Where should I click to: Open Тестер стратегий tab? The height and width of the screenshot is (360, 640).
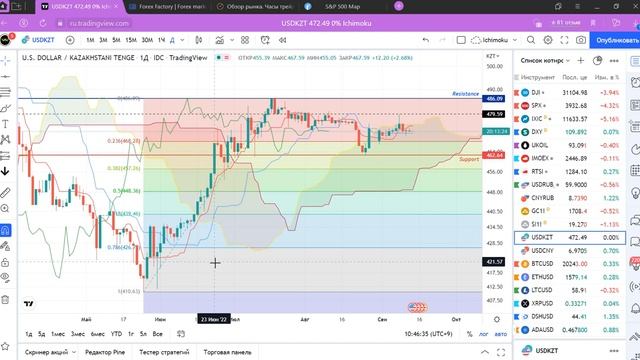coord(164,352)
